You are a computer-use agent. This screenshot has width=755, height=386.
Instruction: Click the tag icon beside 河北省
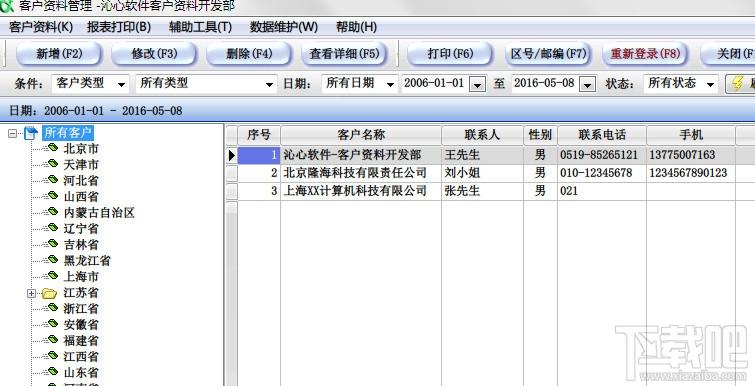[x=52, y=180]
